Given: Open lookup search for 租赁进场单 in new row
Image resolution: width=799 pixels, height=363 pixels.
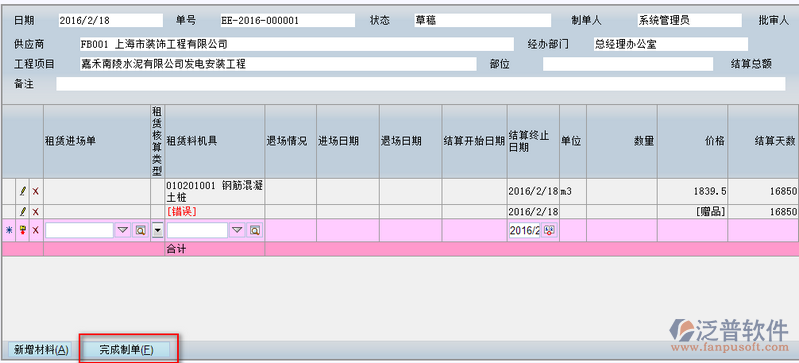Looking at the screenshot, I should pos(140,230).
